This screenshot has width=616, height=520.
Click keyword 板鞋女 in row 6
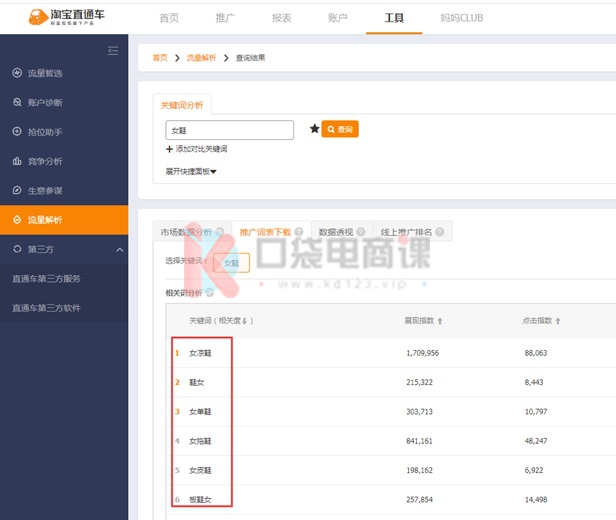coord(200,500)
